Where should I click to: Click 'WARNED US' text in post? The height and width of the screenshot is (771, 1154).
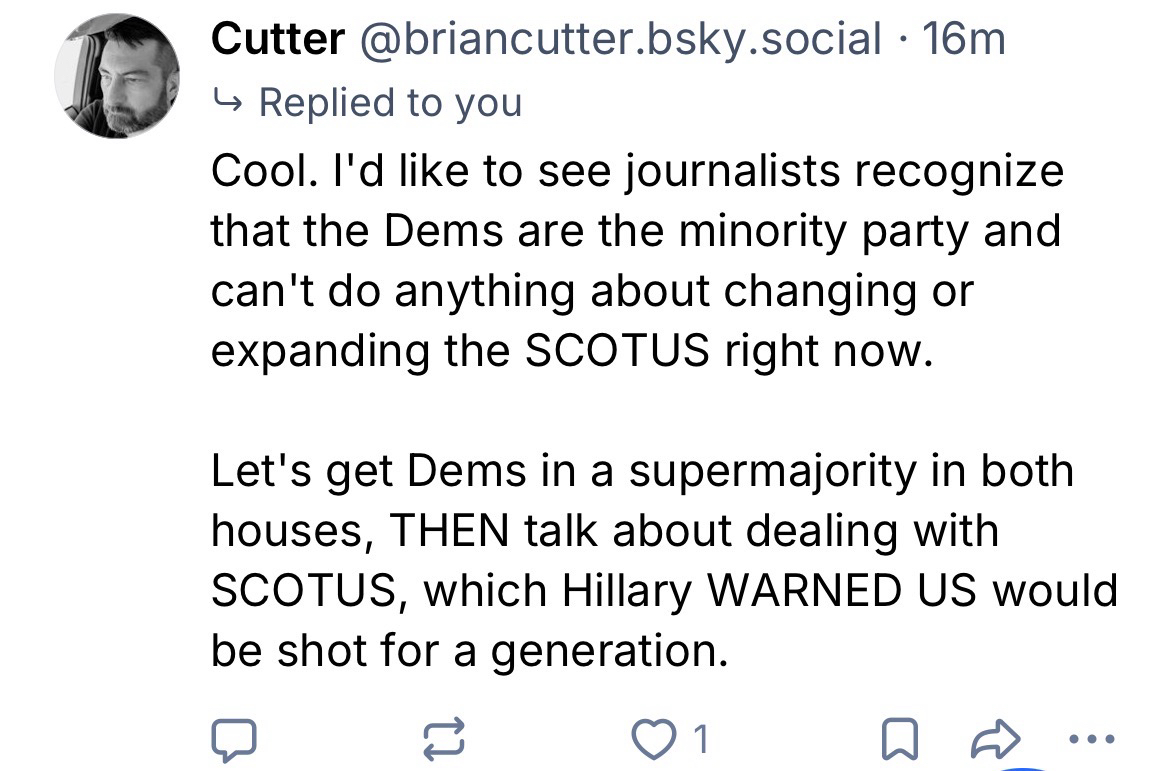pyautogui.click(x=845, y=590)
